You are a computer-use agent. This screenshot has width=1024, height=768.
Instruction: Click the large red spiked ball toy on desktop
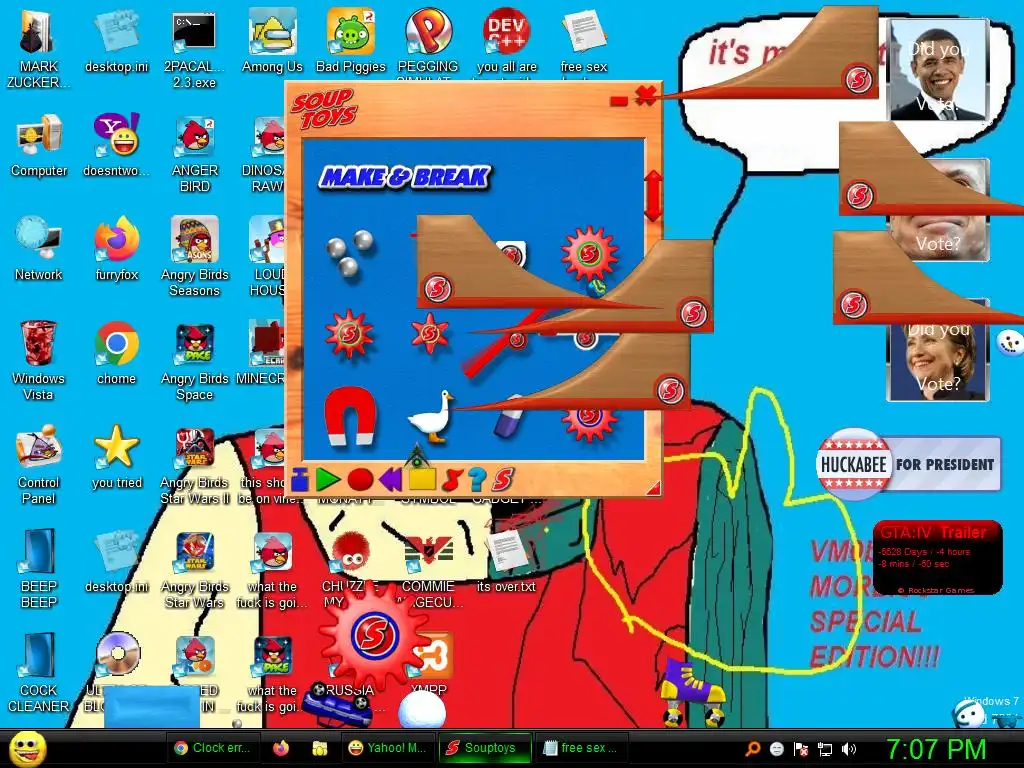pyautogui.click(x=373, y=634)
